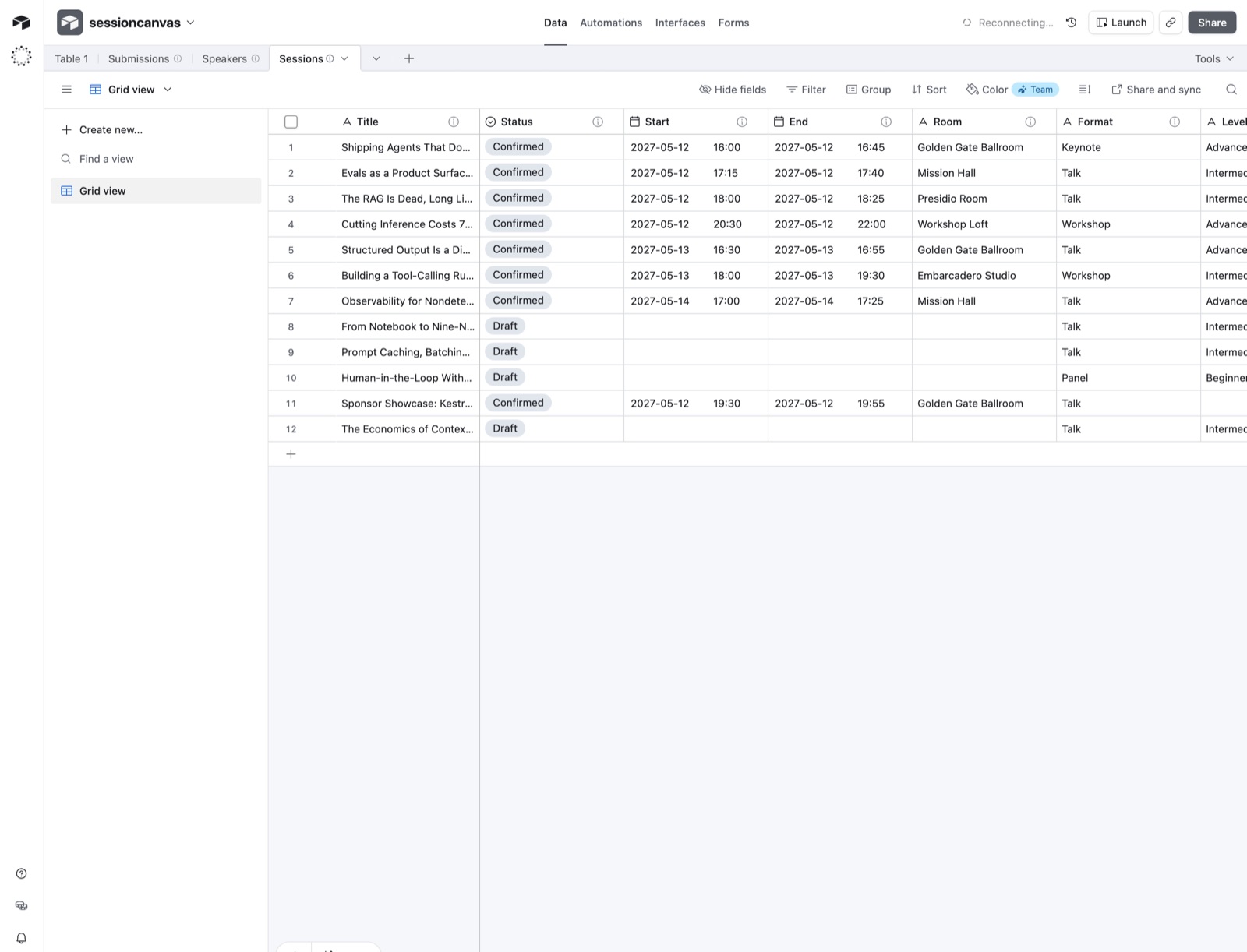Click info icon on Speakers tab
This screenshot has width=1247, height=952.
tap(255, 58)
